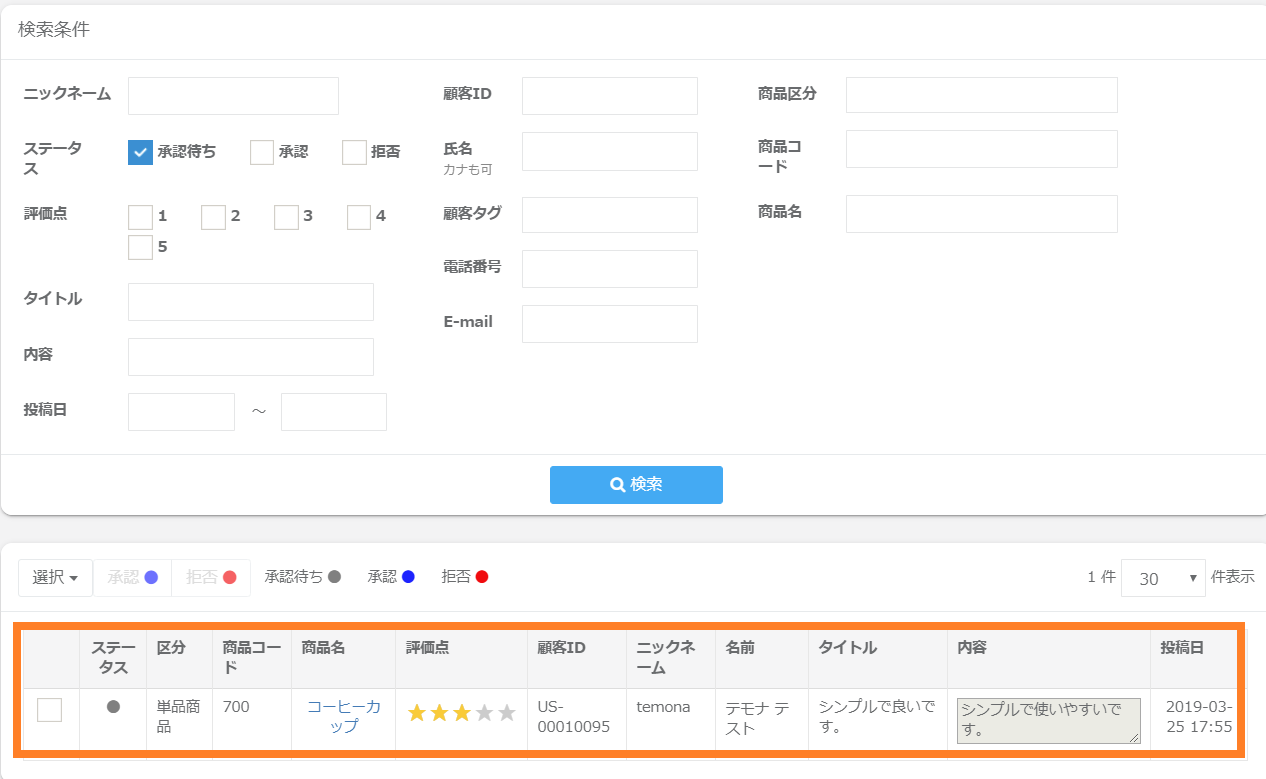Select the review row checkbox

49,710
